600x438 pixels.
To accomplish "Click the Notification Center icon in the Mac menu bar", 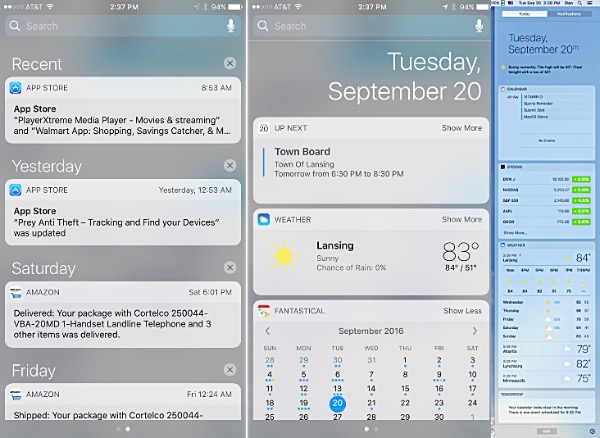I will [591, 3].
